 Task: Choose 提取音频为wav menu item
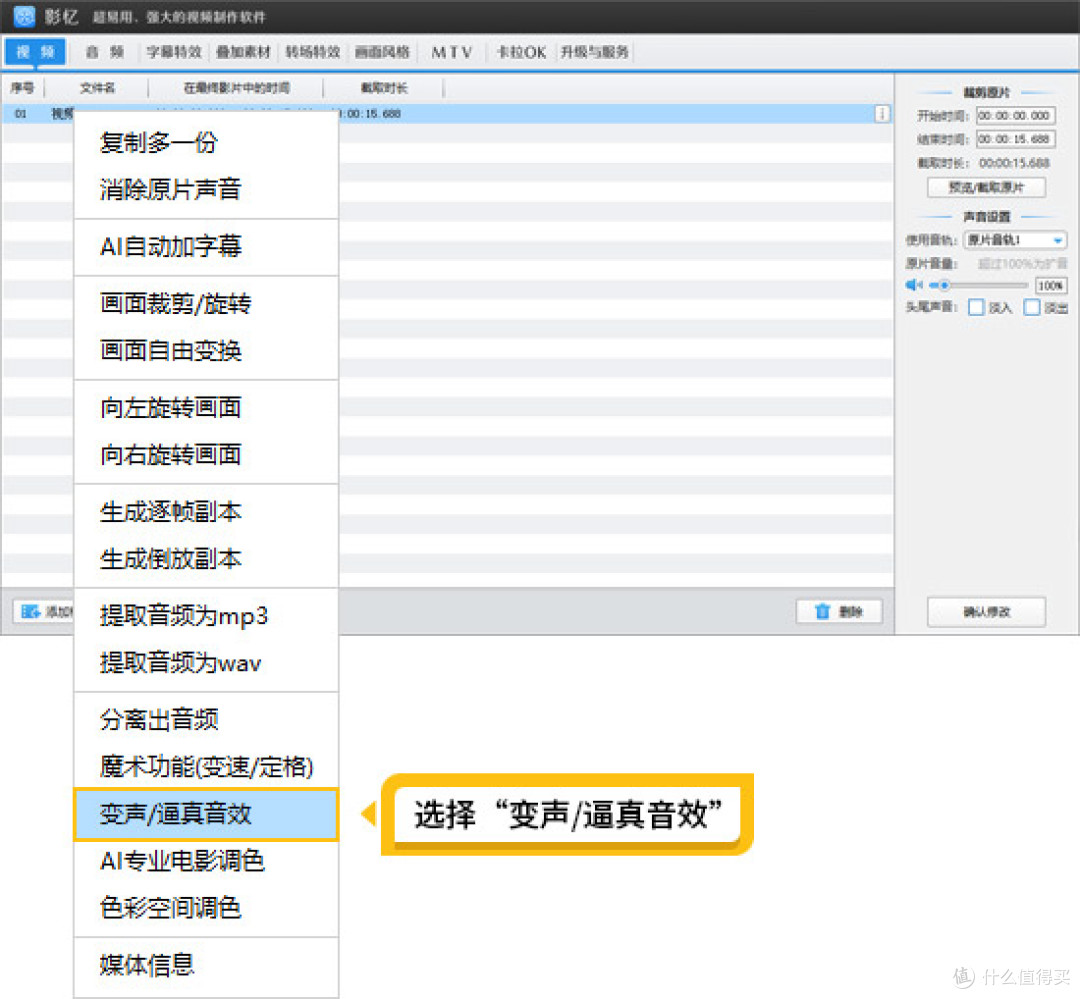(206, 662)
